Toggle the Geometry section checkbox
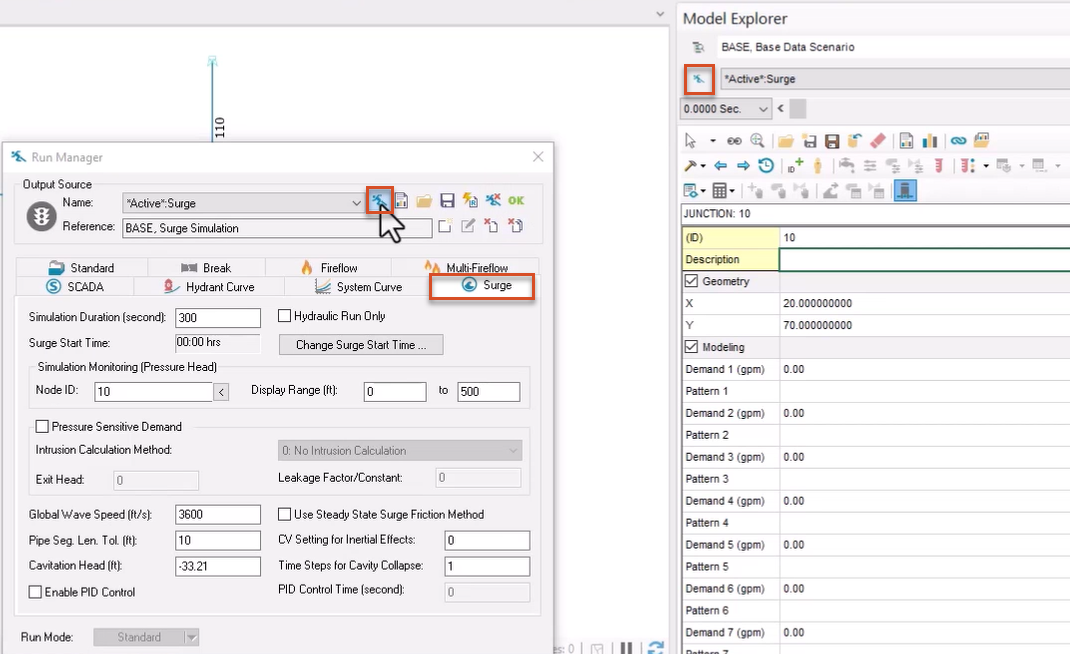The height and width of the screenshot is (654, 1070). (691, 281)
